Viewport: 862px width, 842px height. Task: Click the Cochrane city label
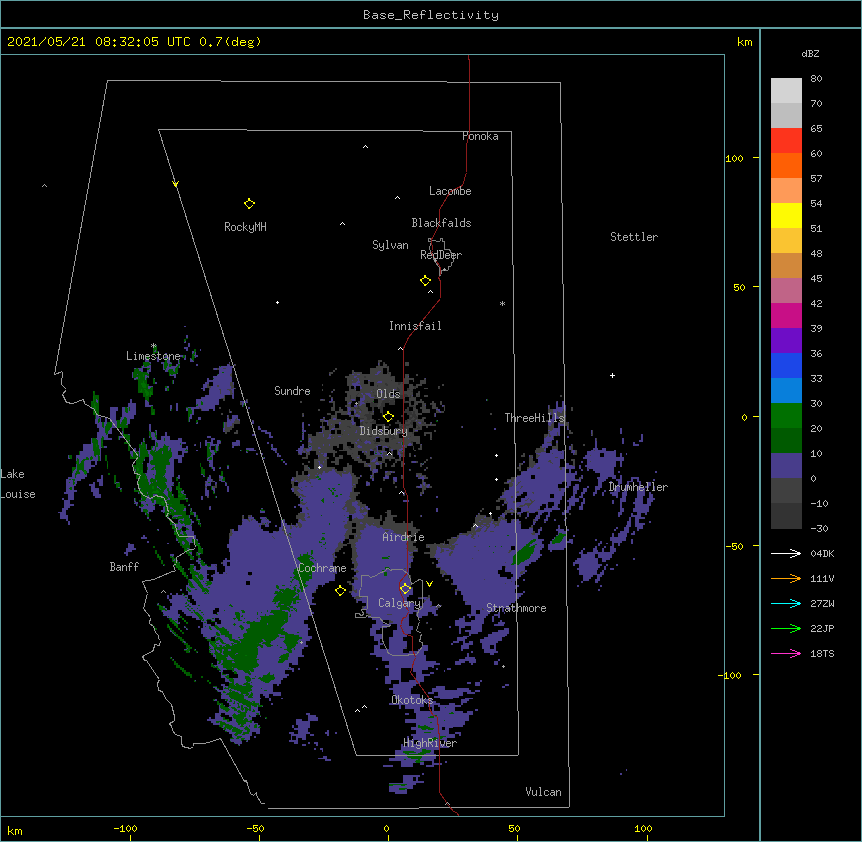322,568
